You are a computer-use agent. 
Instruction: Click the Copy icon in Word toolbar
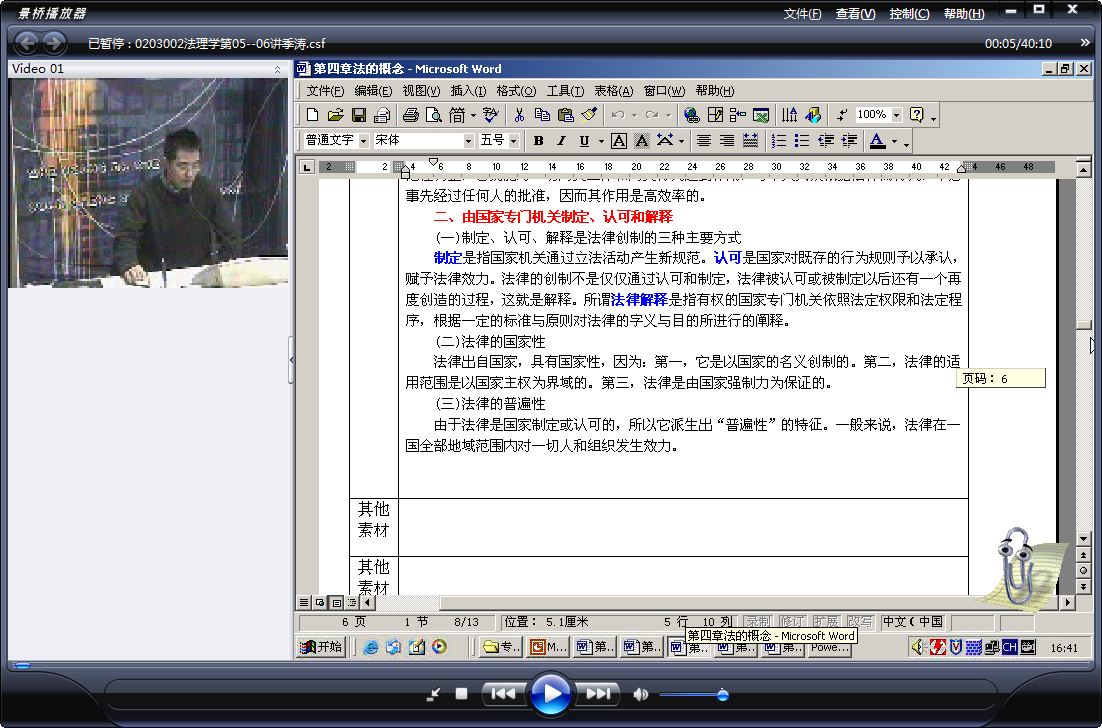[x=542, y=115]
